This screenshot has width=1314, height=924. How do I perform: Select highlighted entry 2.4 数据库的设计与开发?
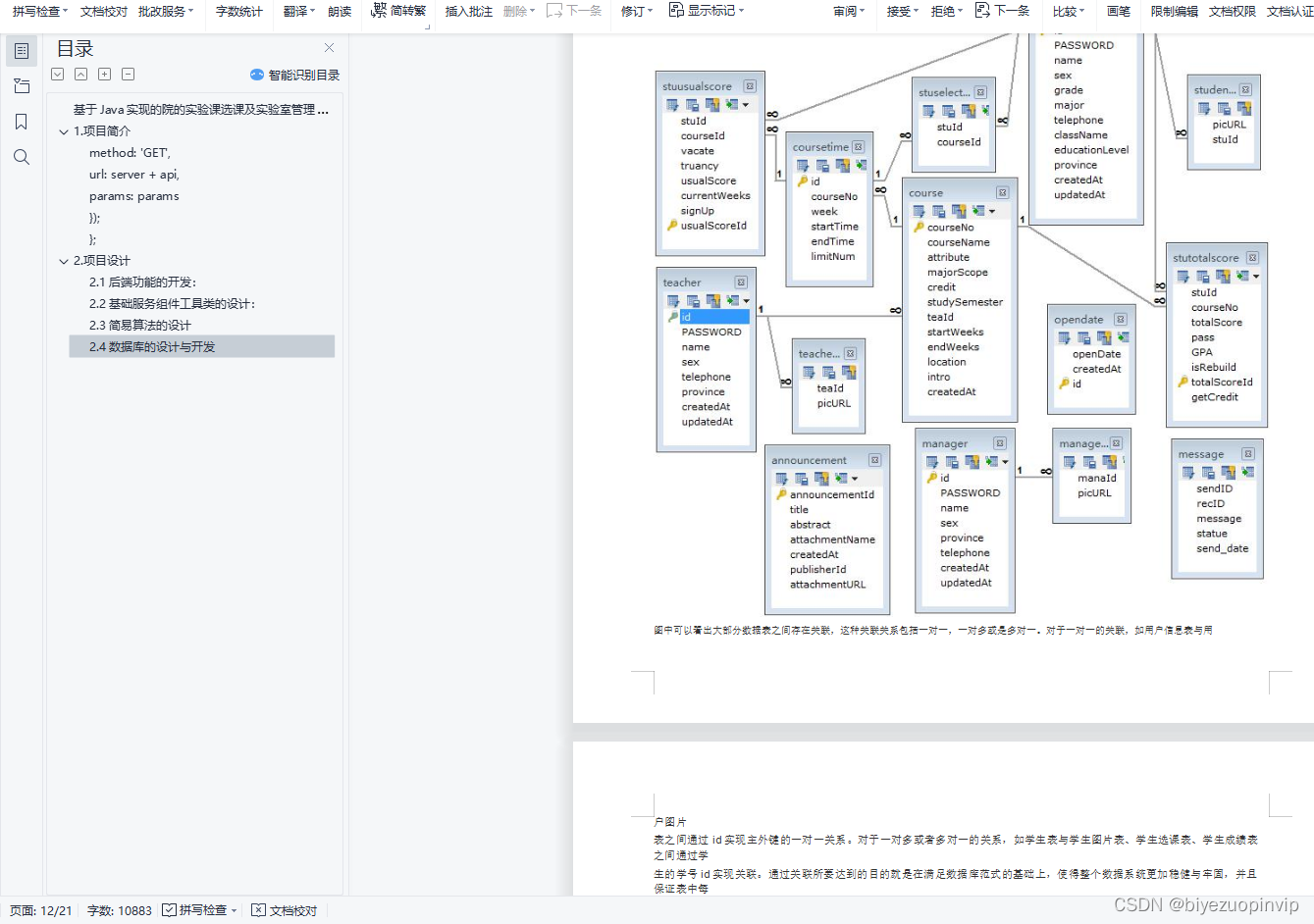pyautogui.click(x=201, y=347)
